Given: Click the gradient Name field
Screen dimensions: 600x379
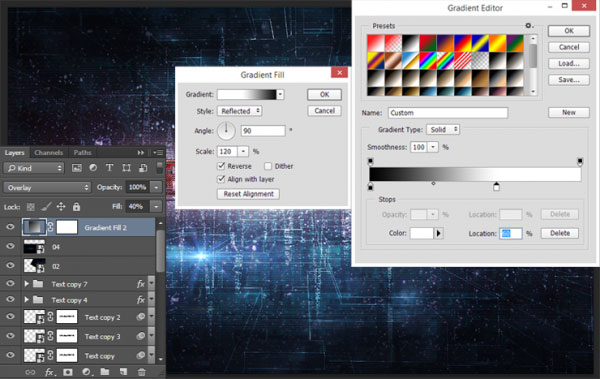Looking at the screenshot, I should [x=448, y=113].
